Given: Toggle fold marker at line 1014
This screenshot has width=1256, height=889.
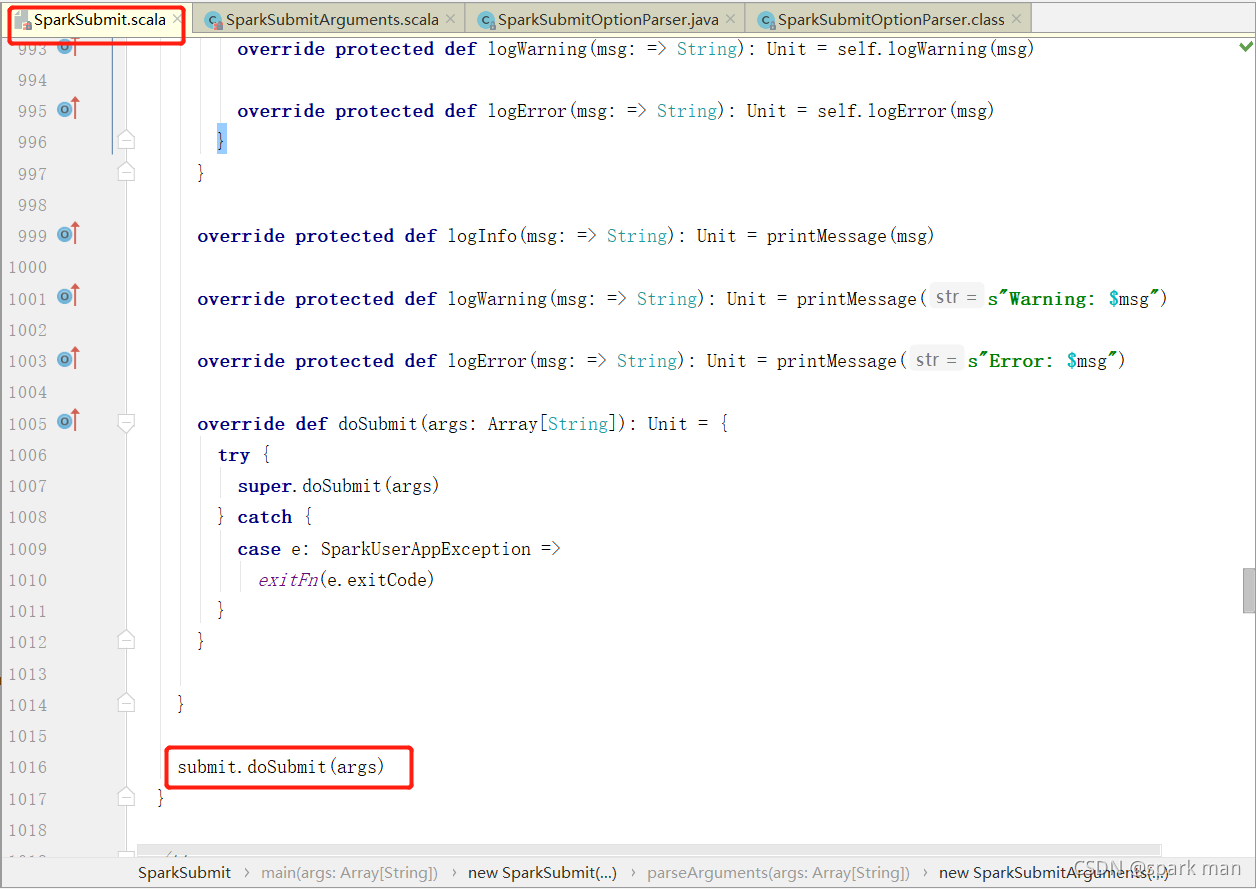Looking at the screenshot, I should click(x=126, y=703).
